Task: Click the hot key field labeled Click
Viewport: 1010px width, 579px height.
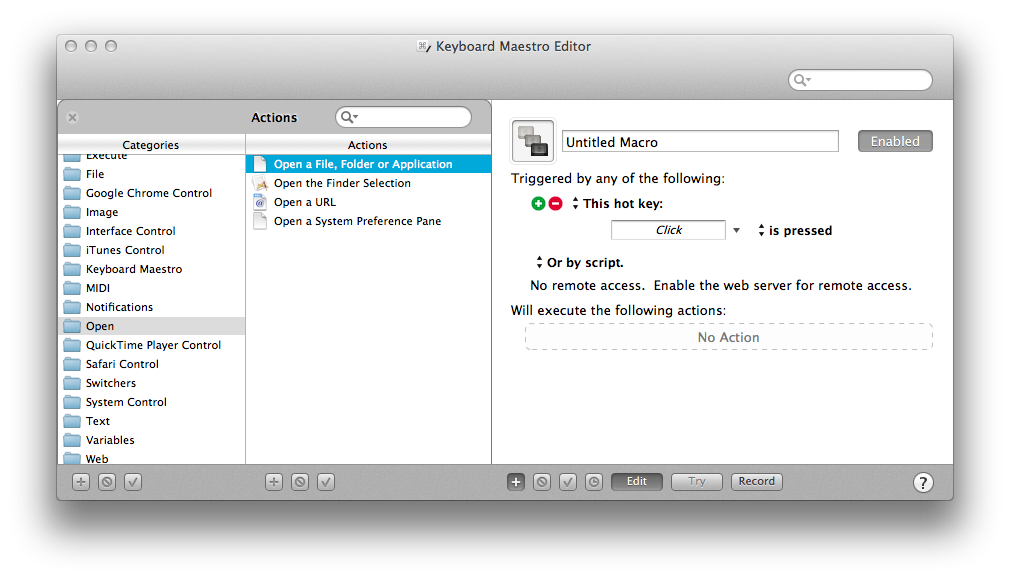Action: pos(668,230)
